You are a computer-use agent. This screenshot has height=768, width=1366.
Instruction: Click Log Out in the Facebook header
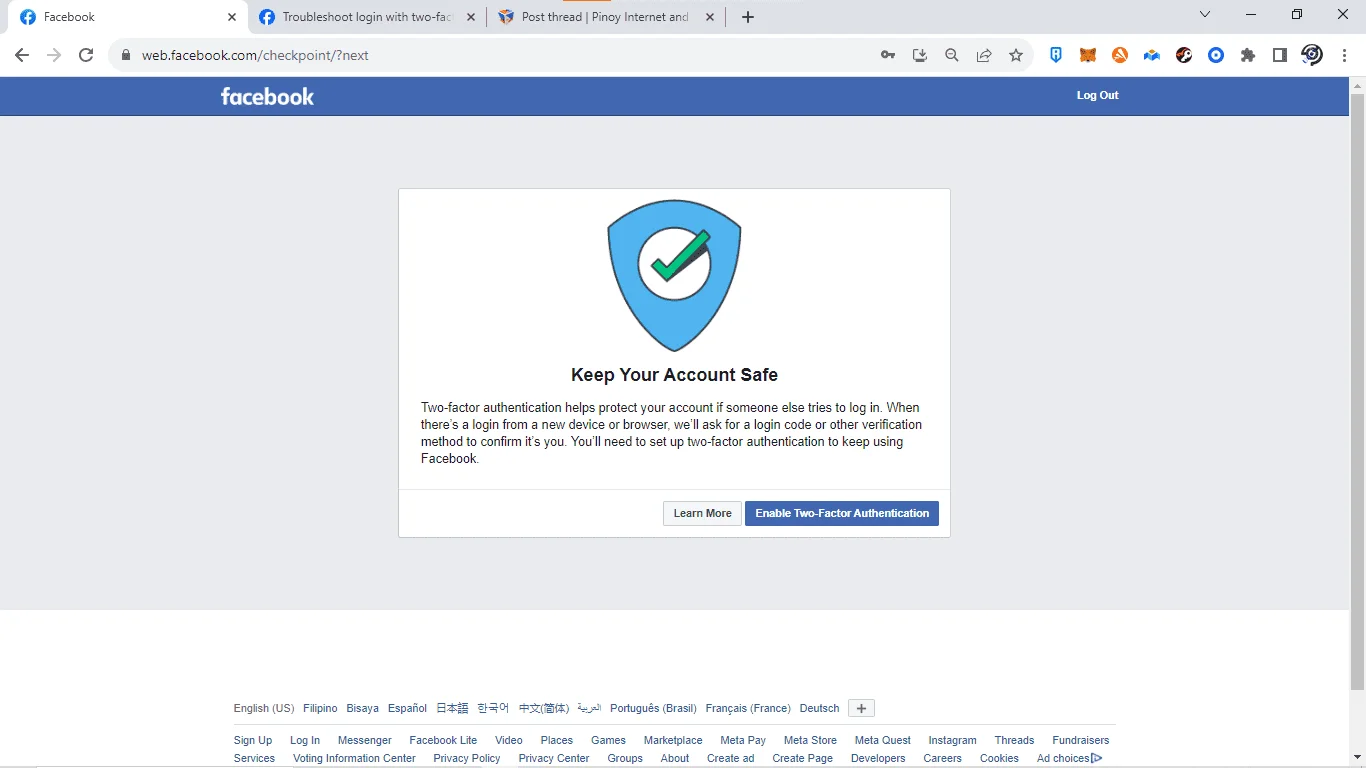[1097, 95]
